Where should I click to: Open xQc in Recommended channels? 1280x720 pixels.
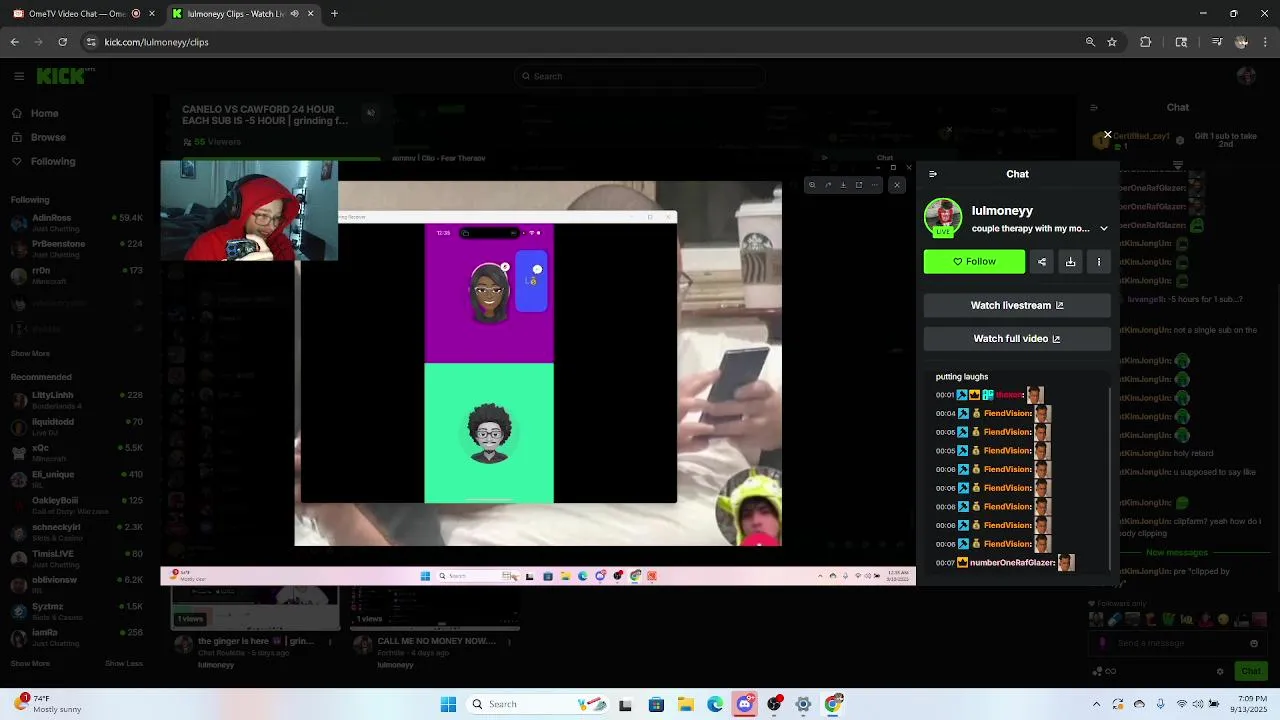coord(76,453)
